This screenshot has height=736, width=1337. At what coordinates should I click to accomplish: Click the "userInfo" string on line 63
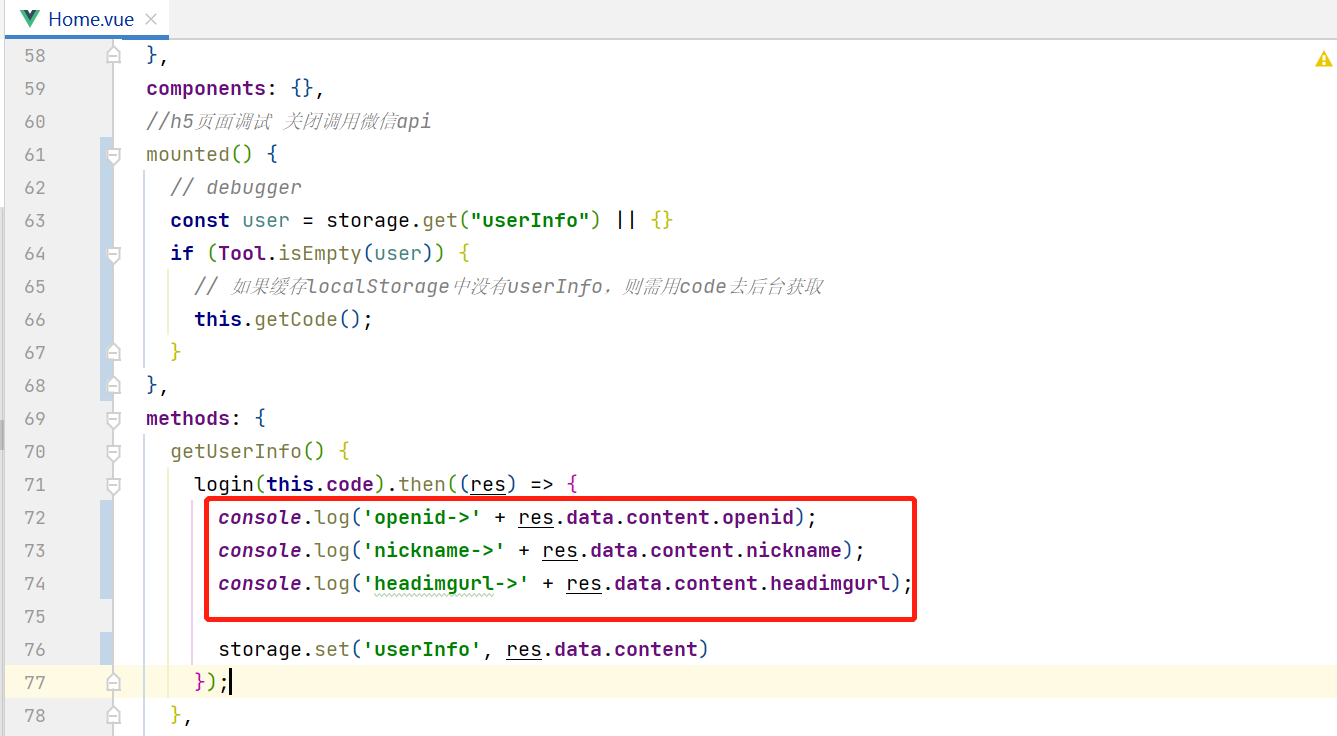[x=530, y=220]
